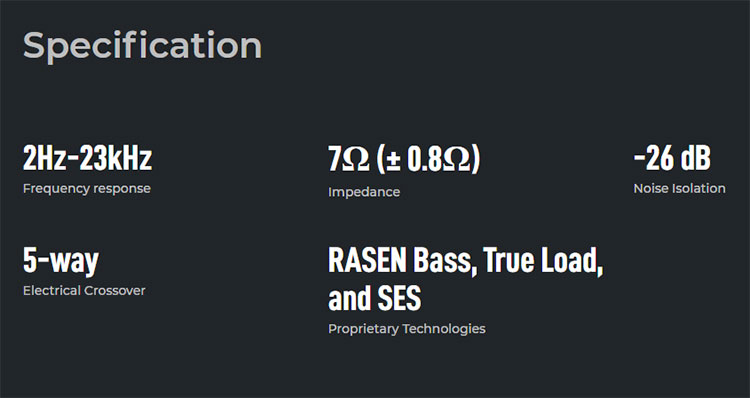Click the Noise Isolation label

[x=679, y=188]
